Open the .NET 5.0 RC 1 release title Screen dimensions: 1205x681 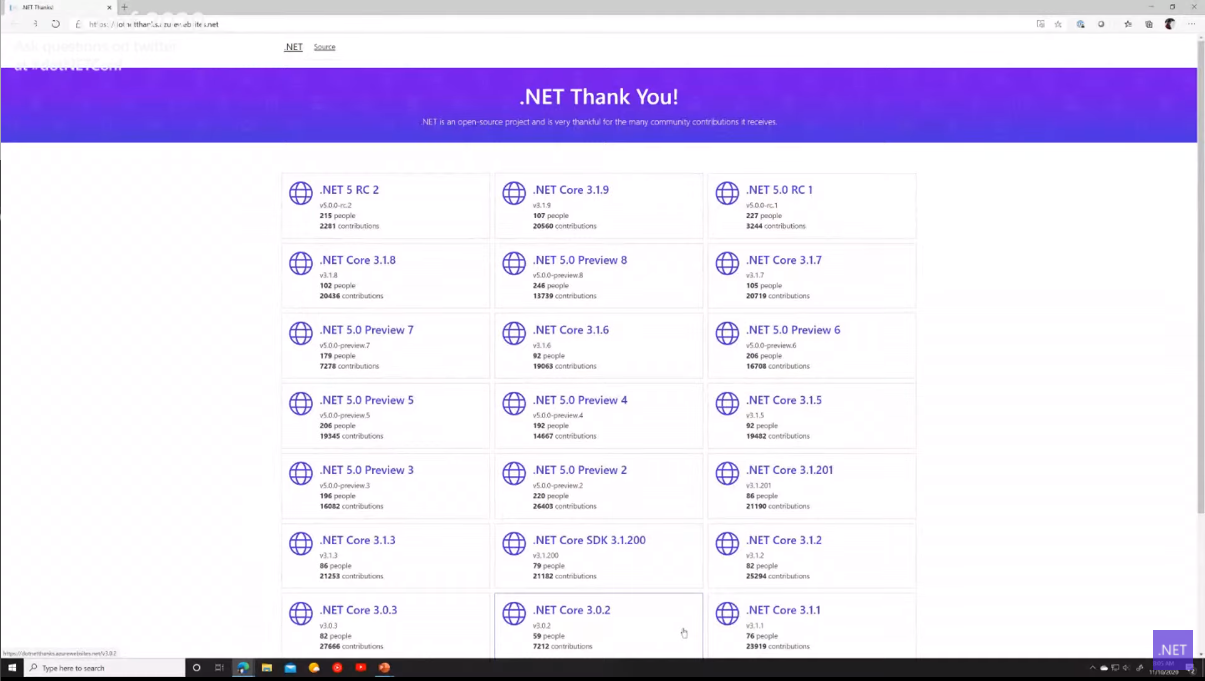coord(779,190)
